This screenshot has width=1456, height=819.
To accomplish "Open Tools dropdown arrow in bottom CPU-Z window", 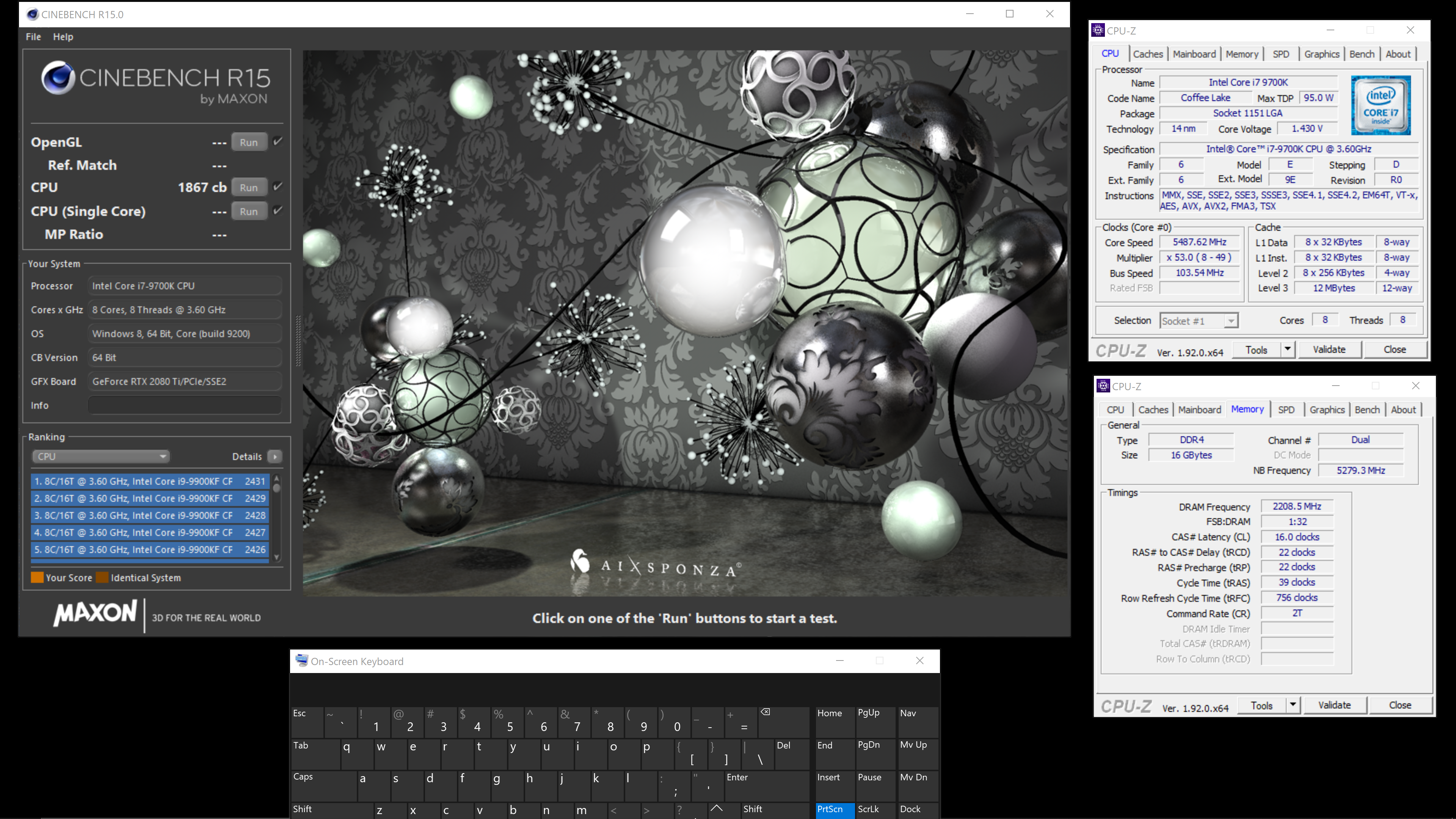I will [1293, 705].
